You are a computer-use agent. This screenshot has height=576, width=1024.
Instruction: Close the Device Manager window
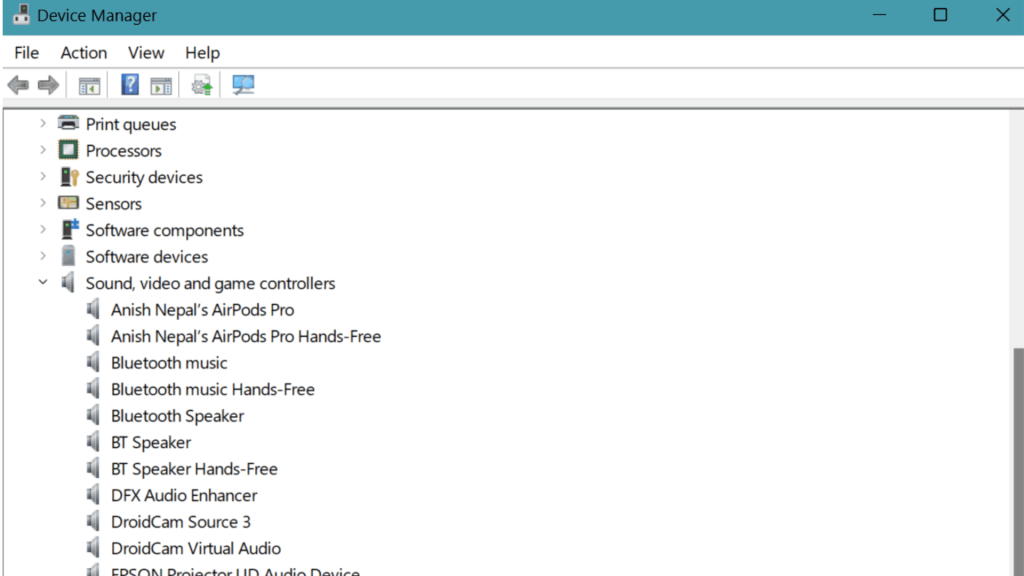tap(1002, 14)
